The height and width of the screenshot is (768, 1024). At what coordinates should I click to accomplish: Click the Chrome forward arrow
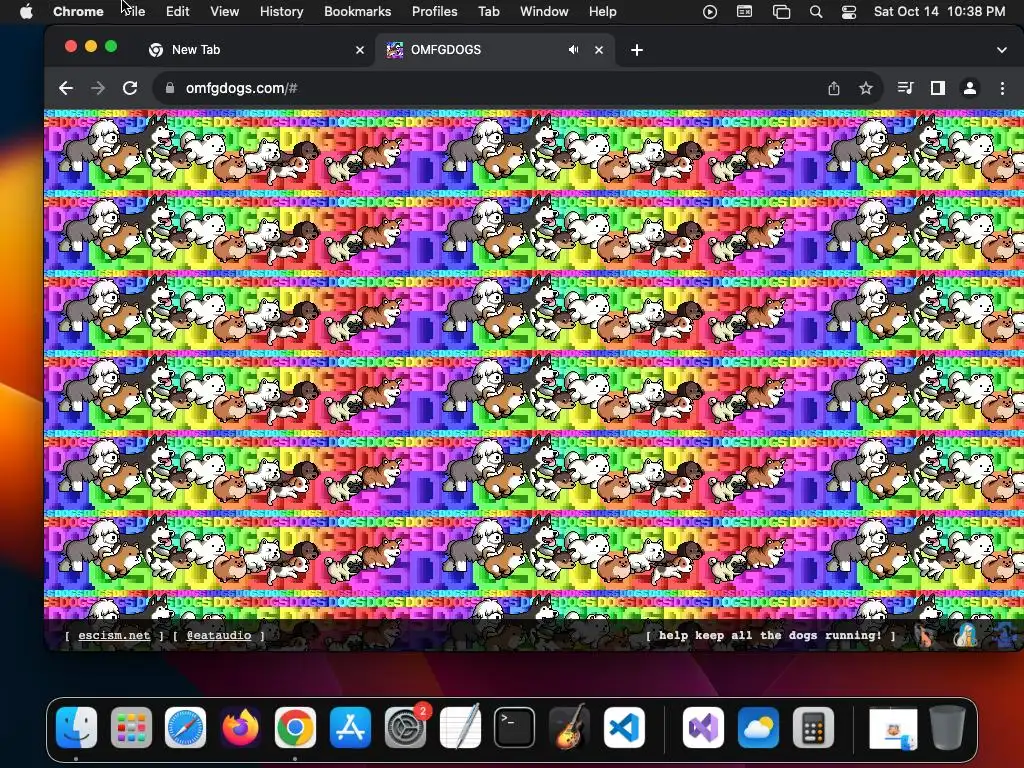coord(98,88)
